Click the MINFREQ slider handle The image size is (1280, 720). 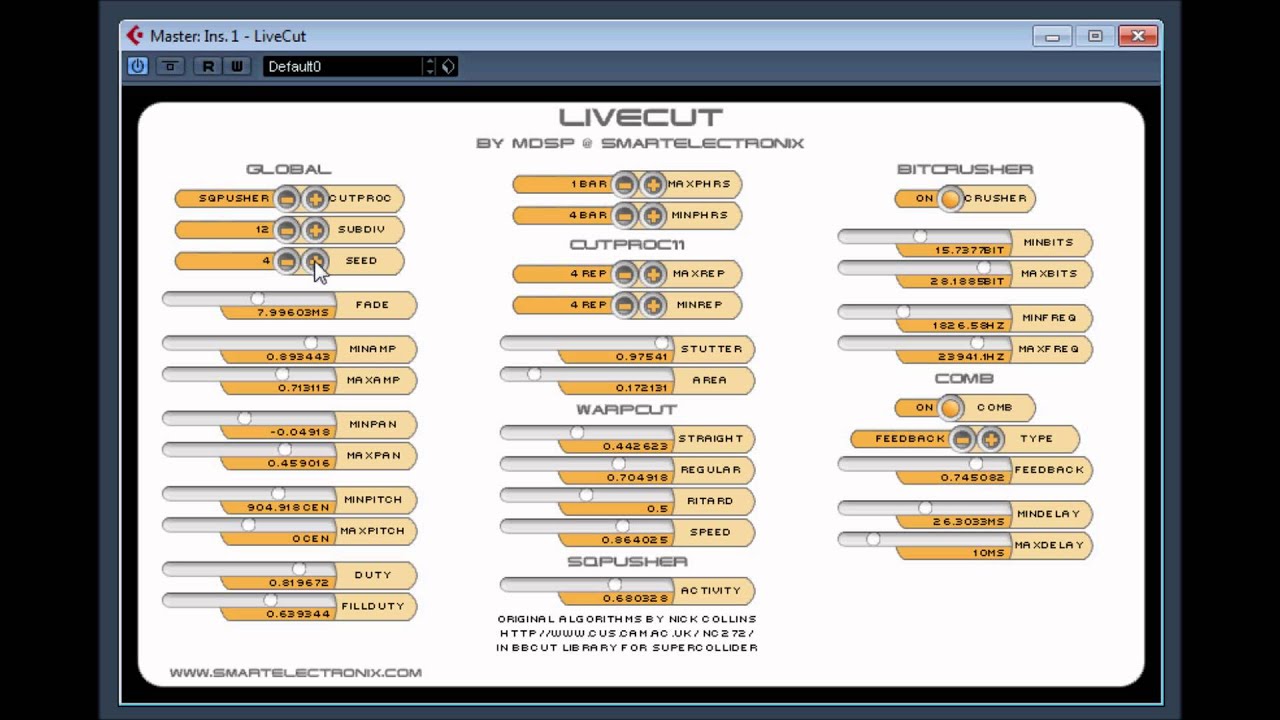[903, 312]
